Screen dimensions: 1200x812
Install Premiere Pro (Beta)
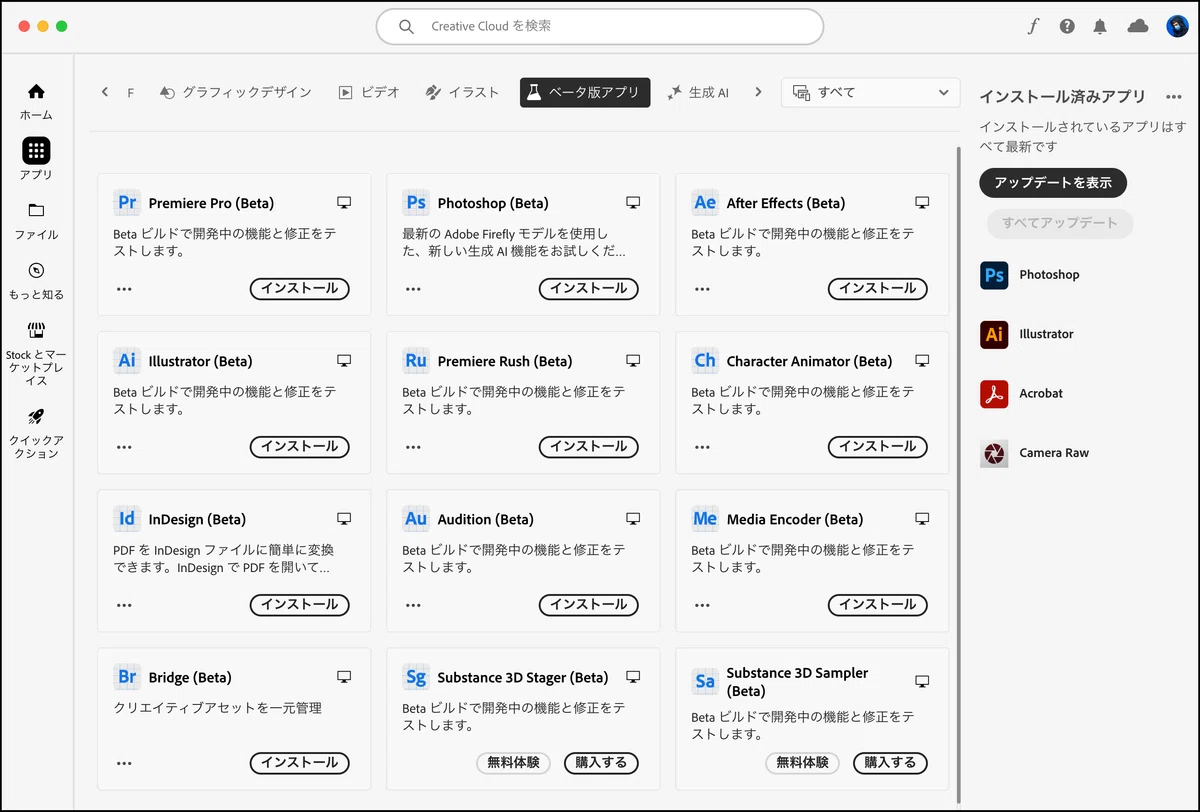tap(299, 288)
